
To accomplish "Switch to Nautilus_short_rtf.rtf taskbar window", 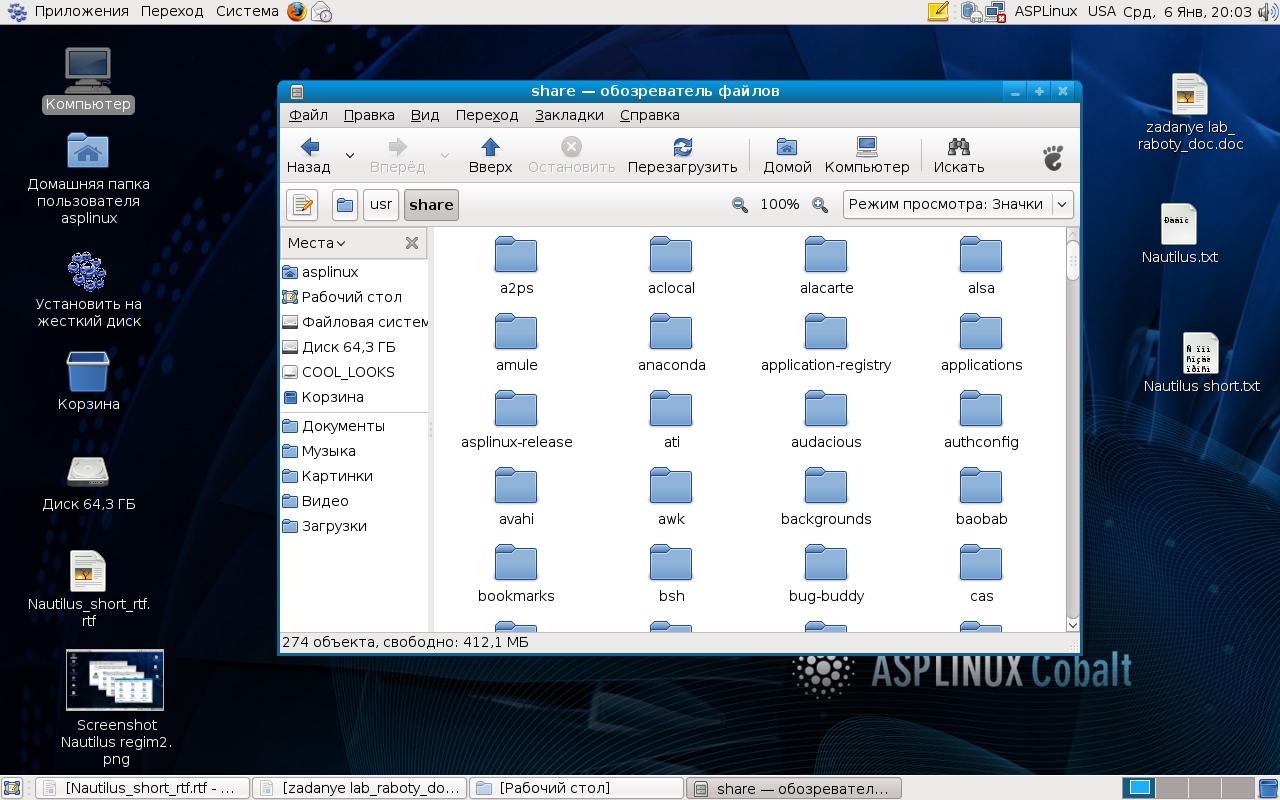I will [x=142, y=788].
